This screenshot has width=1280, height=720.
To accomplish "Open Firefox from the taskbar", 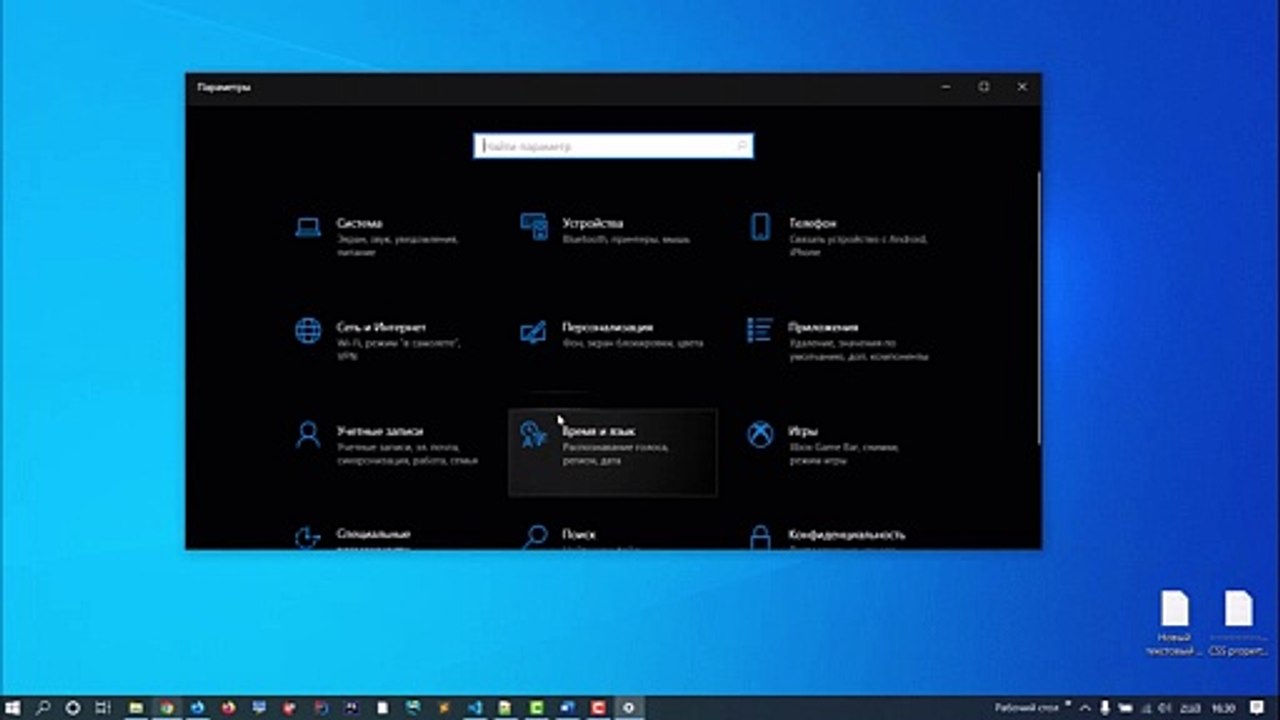I will [229, 708].
